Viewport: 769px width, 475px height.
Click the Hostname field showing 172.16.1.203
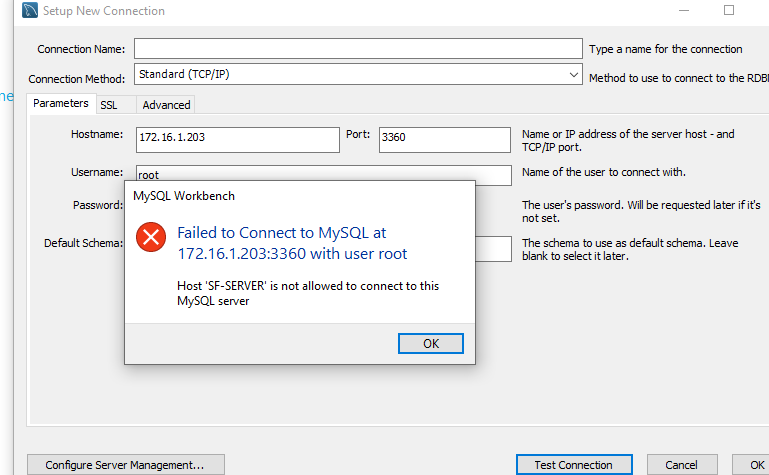click(x=238, y=140)
